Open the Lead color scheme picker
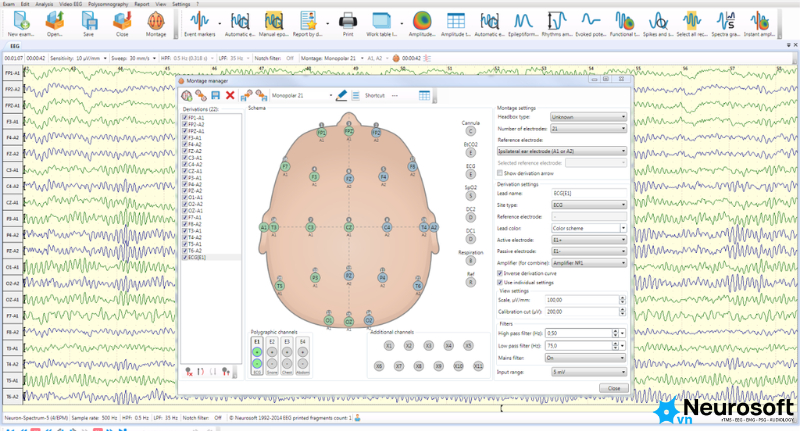800x431 pixels. click(589, 228)
